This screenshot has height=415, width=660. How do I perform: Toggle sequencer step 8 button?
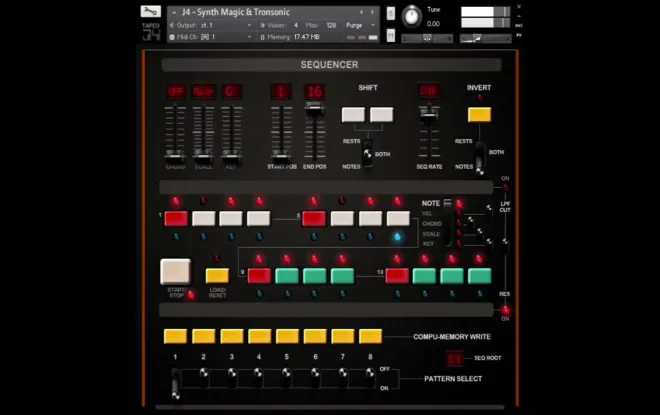pos(398,218)
